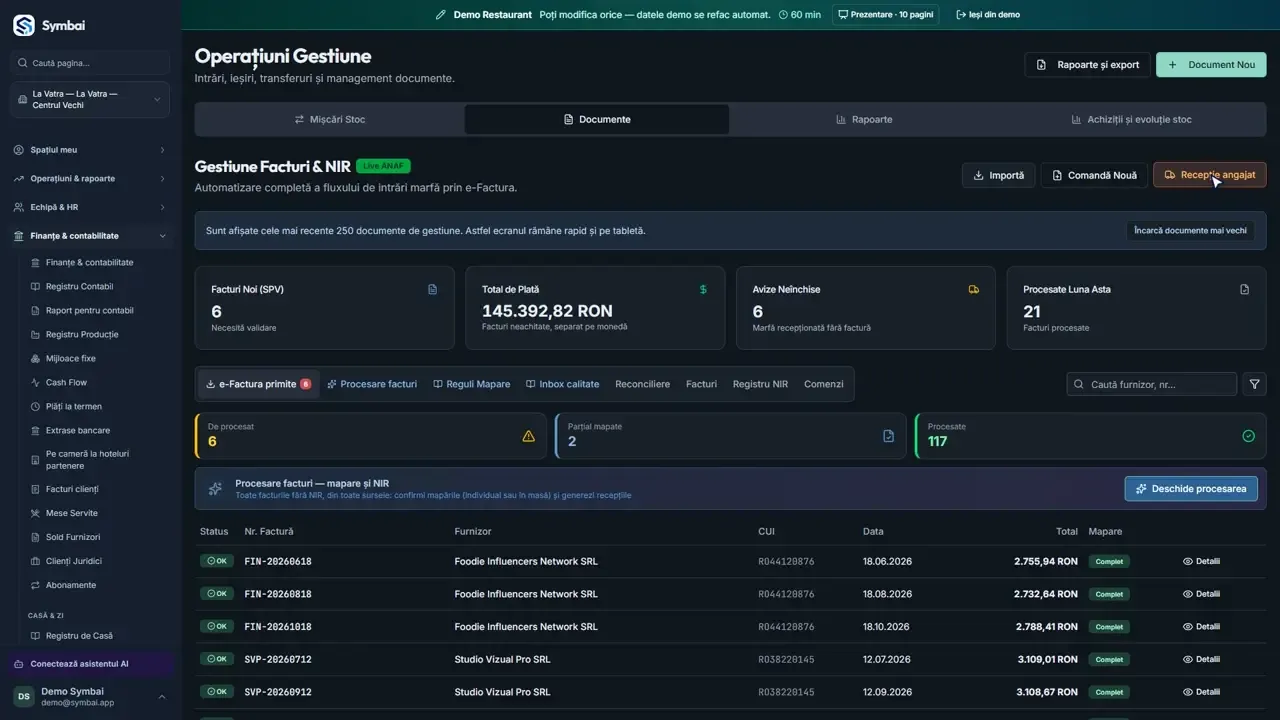1280x720 pixels.
Task: Open Mijloace fixe in sidebar
Action: 70,359
